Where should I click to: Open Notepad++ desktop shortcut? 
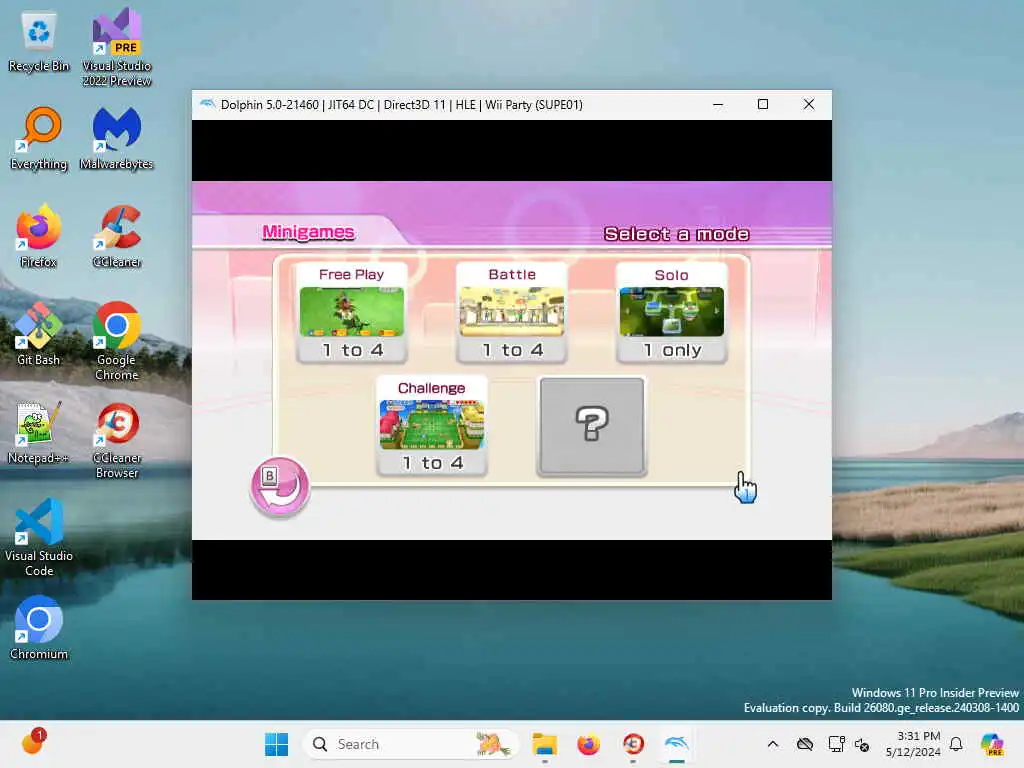point(39,432)
